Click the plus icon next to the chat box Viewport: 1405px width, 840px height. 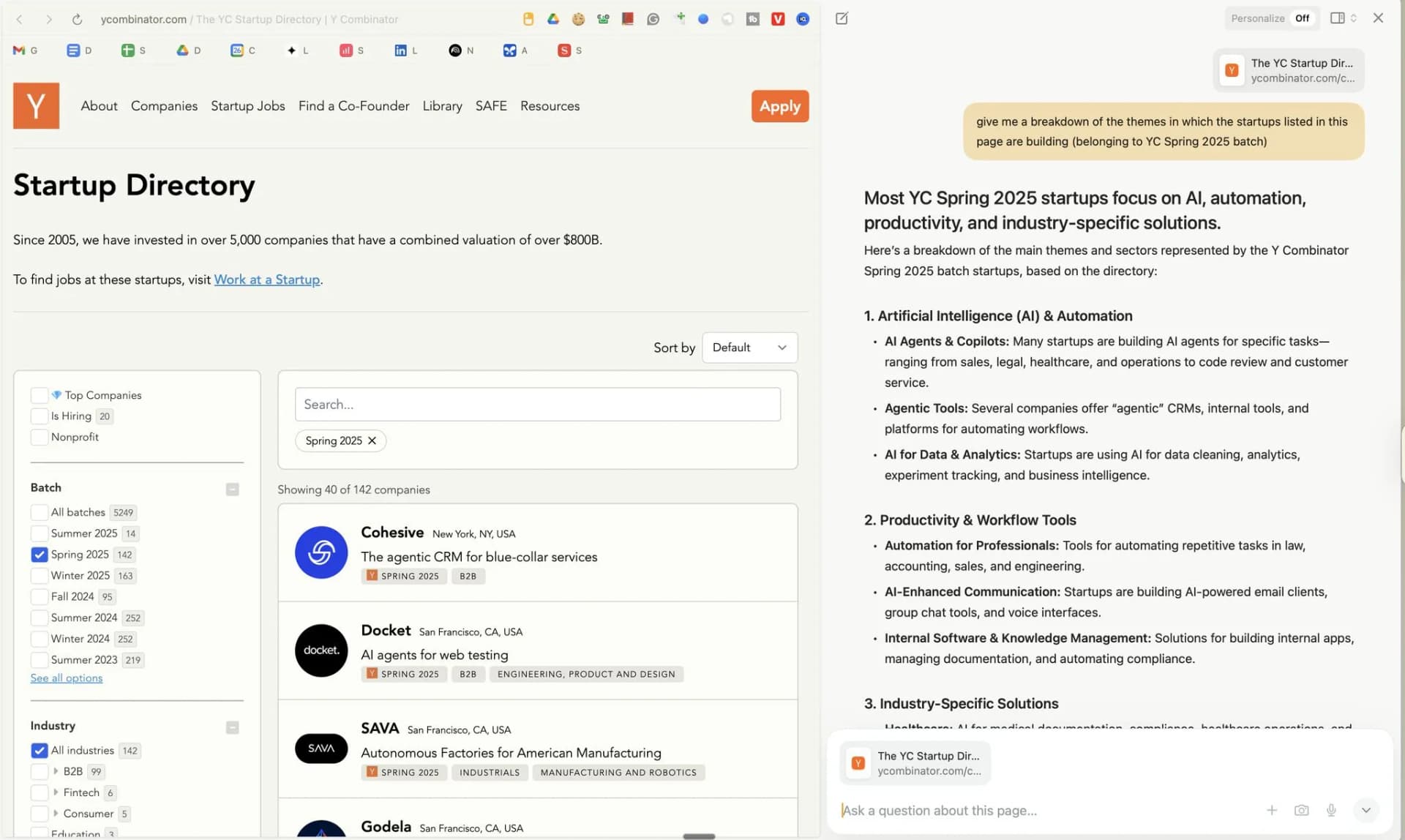point(1273,810)
